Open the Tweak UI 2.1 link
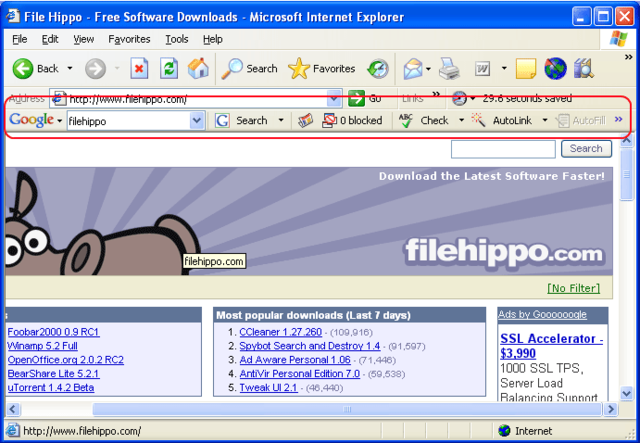This screenshot has height=443, width=640. point(268,388)
